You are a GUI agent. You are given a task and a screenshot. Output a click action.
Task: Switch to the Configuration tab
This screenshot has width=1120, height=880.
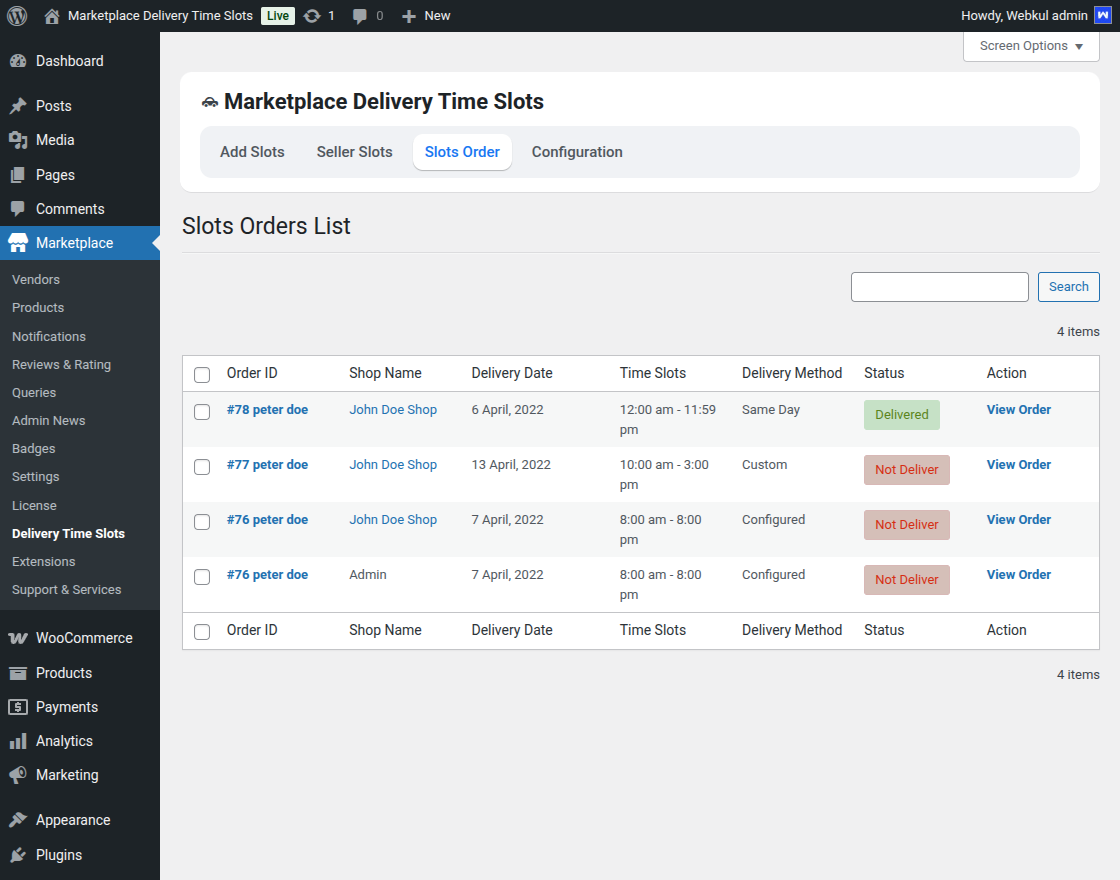[x=577, y=152]
